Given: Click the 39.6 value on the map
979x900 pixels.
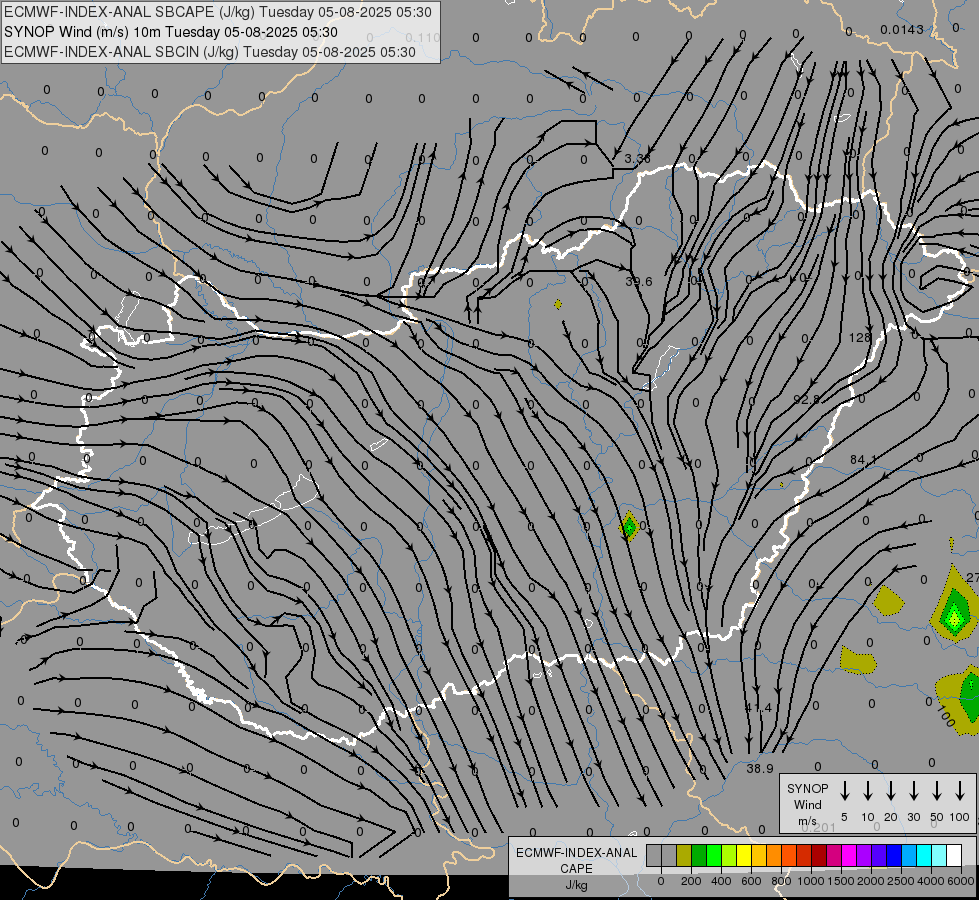Looking at the screenshot, I should [x=639, y=282].
